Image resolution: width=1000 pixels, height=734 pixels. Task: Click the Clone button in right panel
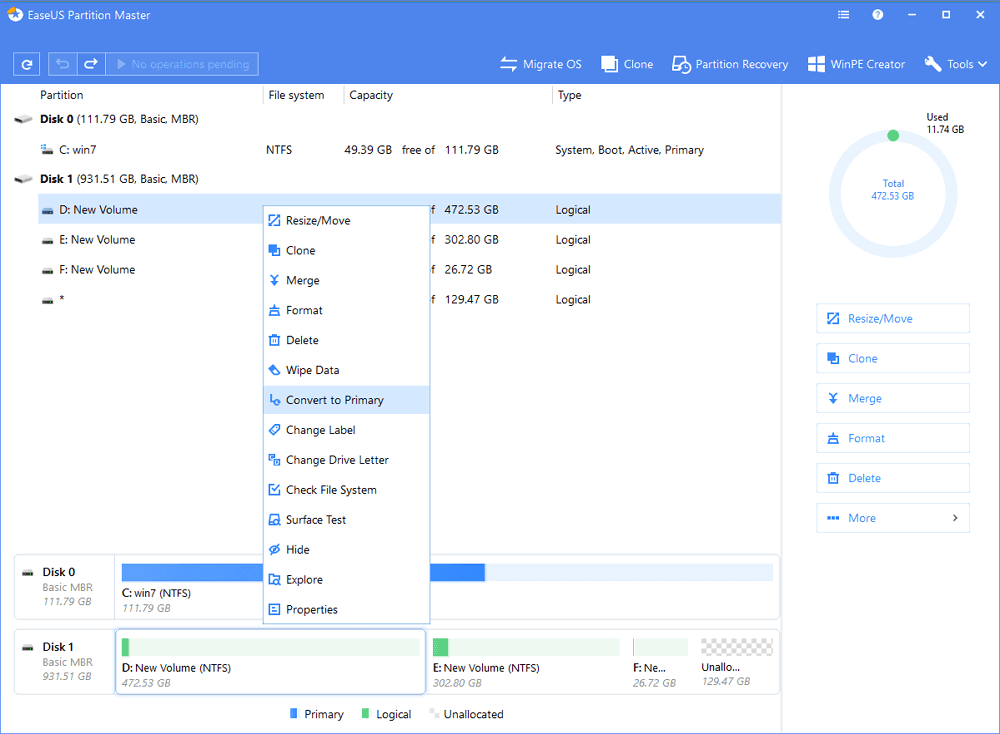pyautogui.click(x=893, y=358)
